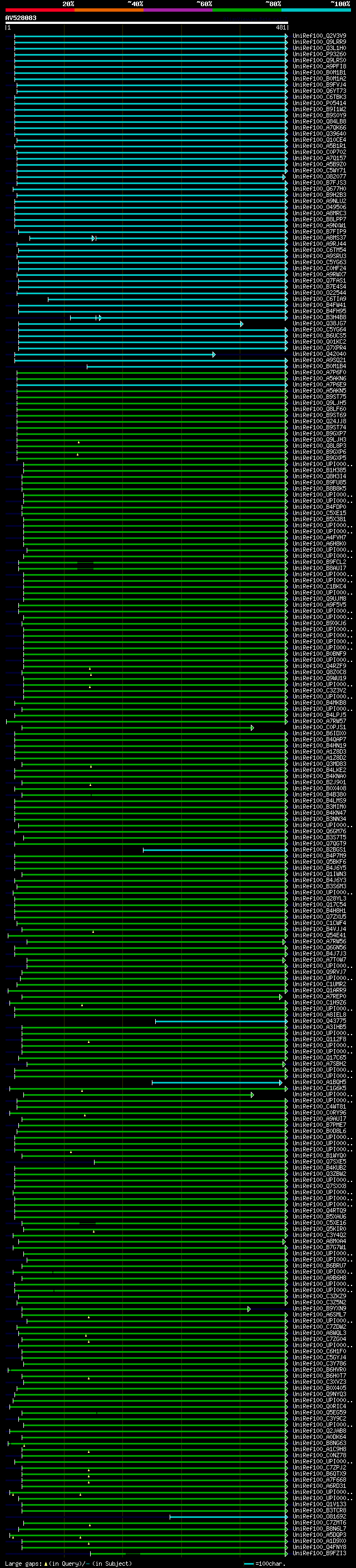Select label UniRef100_A7REP0
Image resolution: width=356 pixels, height=1568 pixels.
pos(319,996)
